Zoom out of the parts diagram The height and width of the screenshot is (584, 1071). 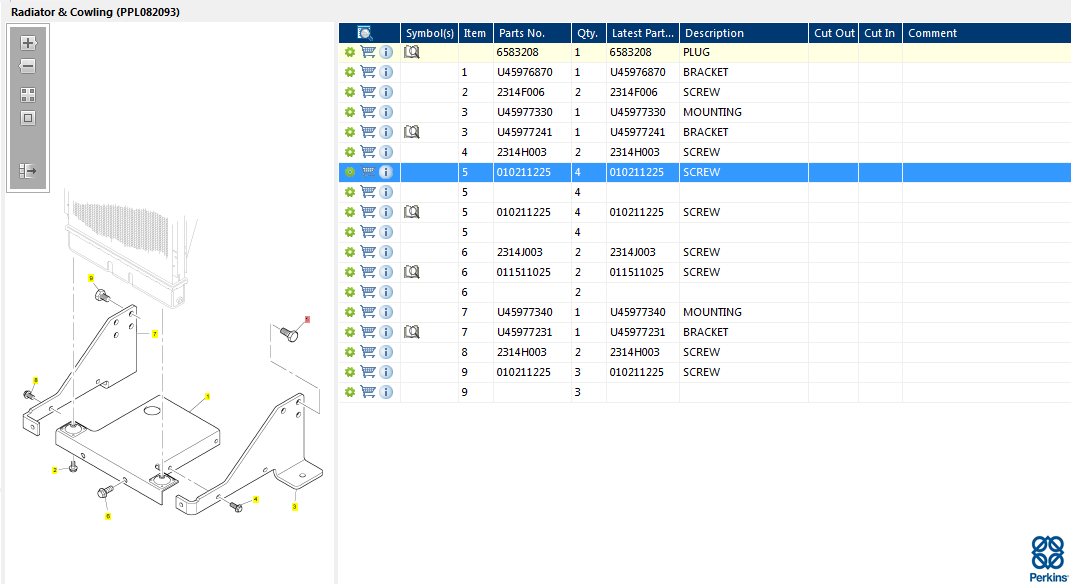coord(28,66)
